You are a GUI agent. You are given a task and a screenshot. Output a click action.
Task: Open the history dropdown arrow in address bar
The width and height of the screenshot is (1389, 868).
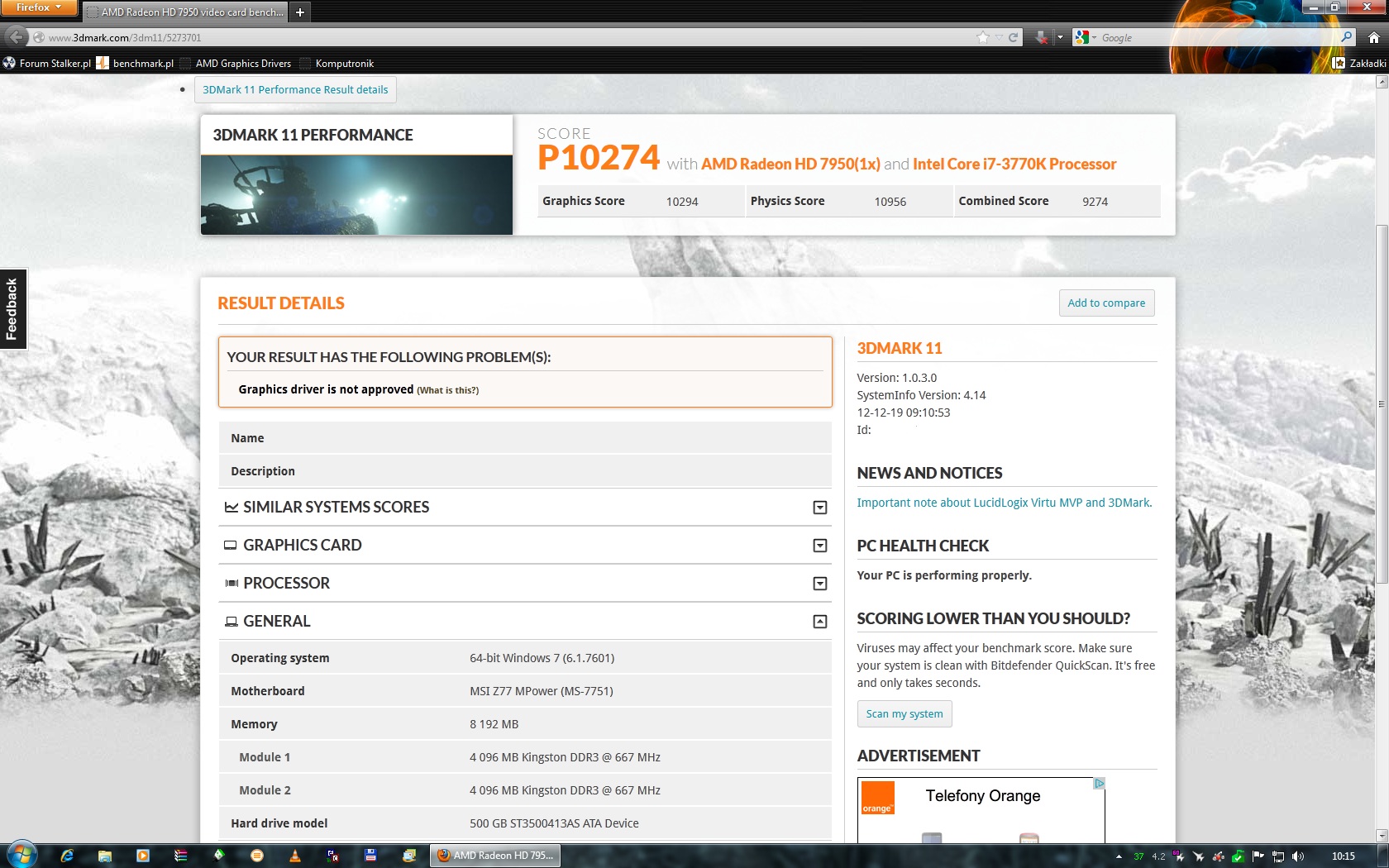pyautogui.click(x=999, y=37)
